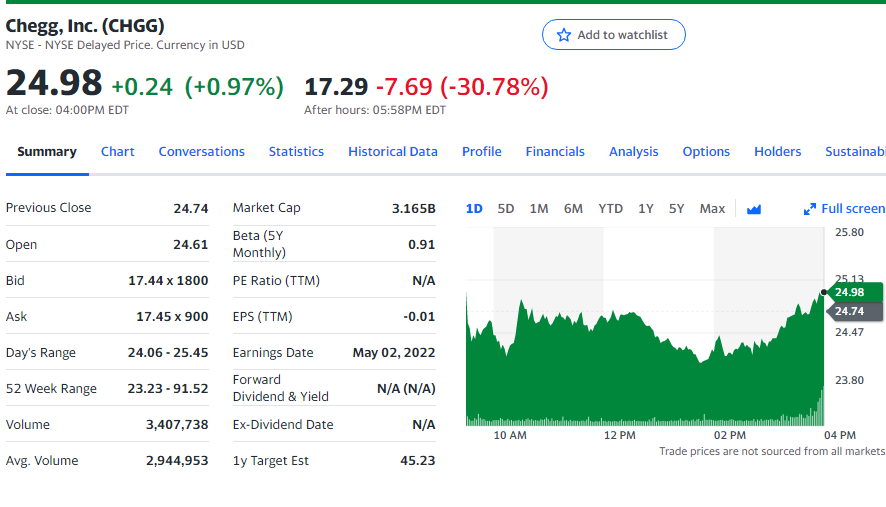Switch to the Options tab
The width and height of the screenshot is (886, 507).
(x=706, y=151)
